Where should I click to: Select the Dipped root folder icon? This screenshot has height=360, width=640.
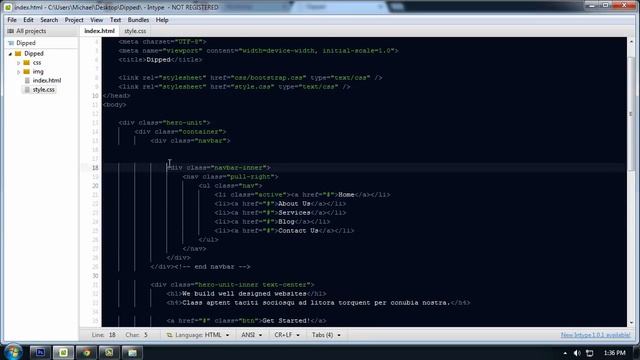(x=18, y=53)
